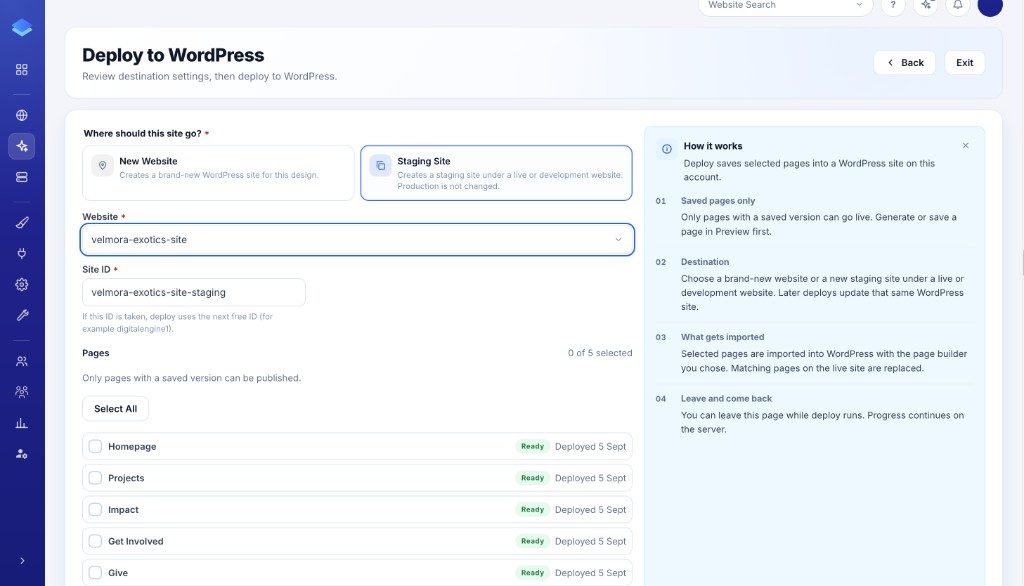The image size is (1024, 586).
Task: Click the 'Destination' step heading
Action: pos(705,262)
